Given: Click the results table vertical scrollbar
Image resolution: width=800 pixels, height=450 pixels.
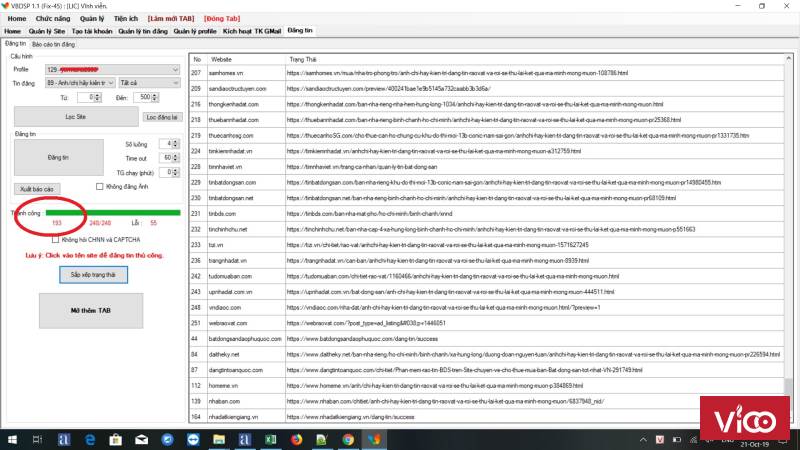Looking at the screenshot, I should click(x=789, y=238).
